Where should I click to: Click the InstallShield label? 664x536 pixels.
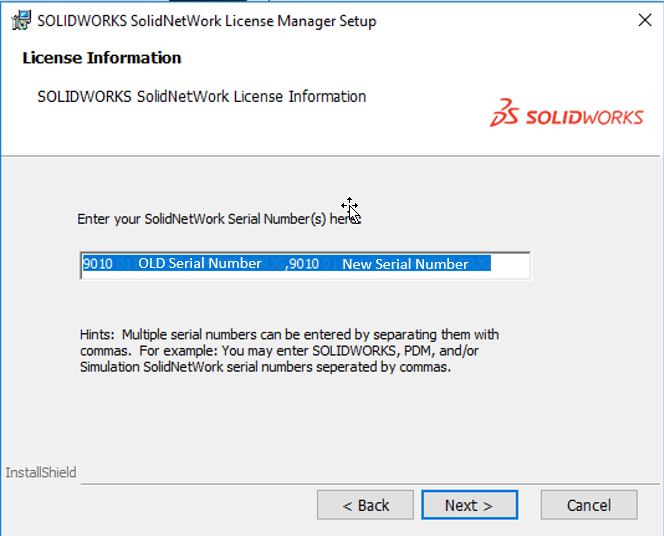(41, 472)
